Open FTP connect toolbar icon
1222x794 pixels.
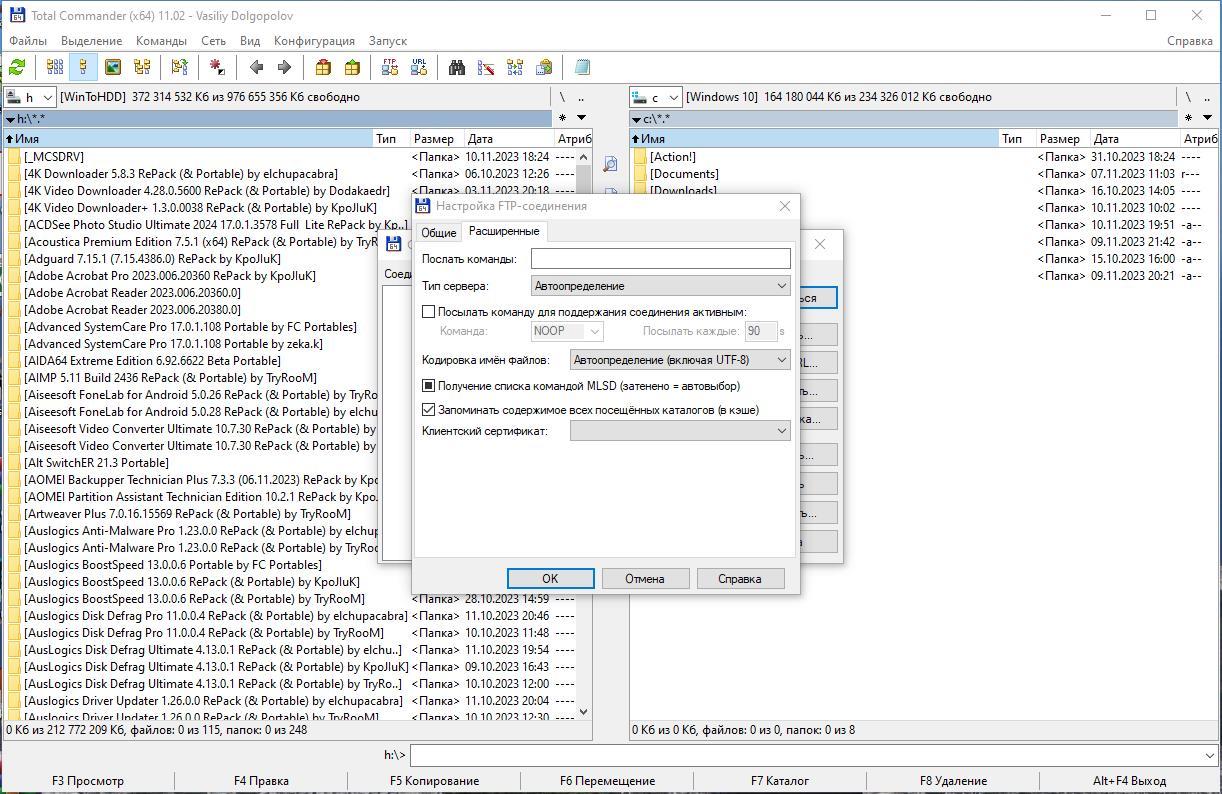tap(390, 67)
